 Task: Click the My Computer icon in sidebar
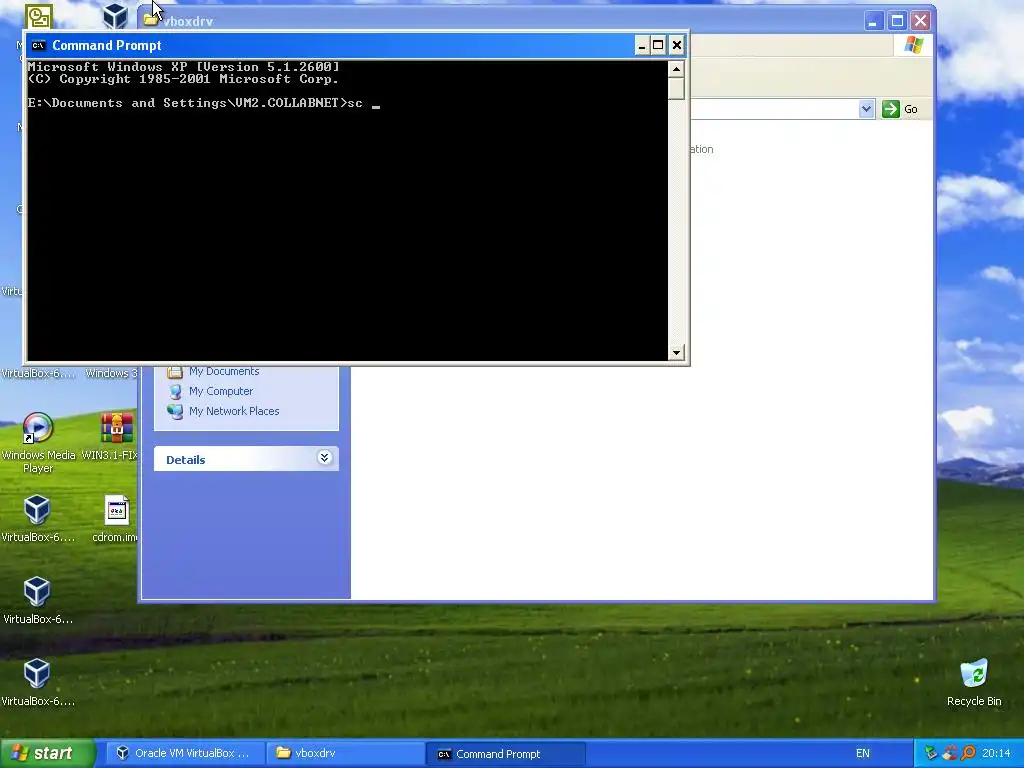click(175, 391)
